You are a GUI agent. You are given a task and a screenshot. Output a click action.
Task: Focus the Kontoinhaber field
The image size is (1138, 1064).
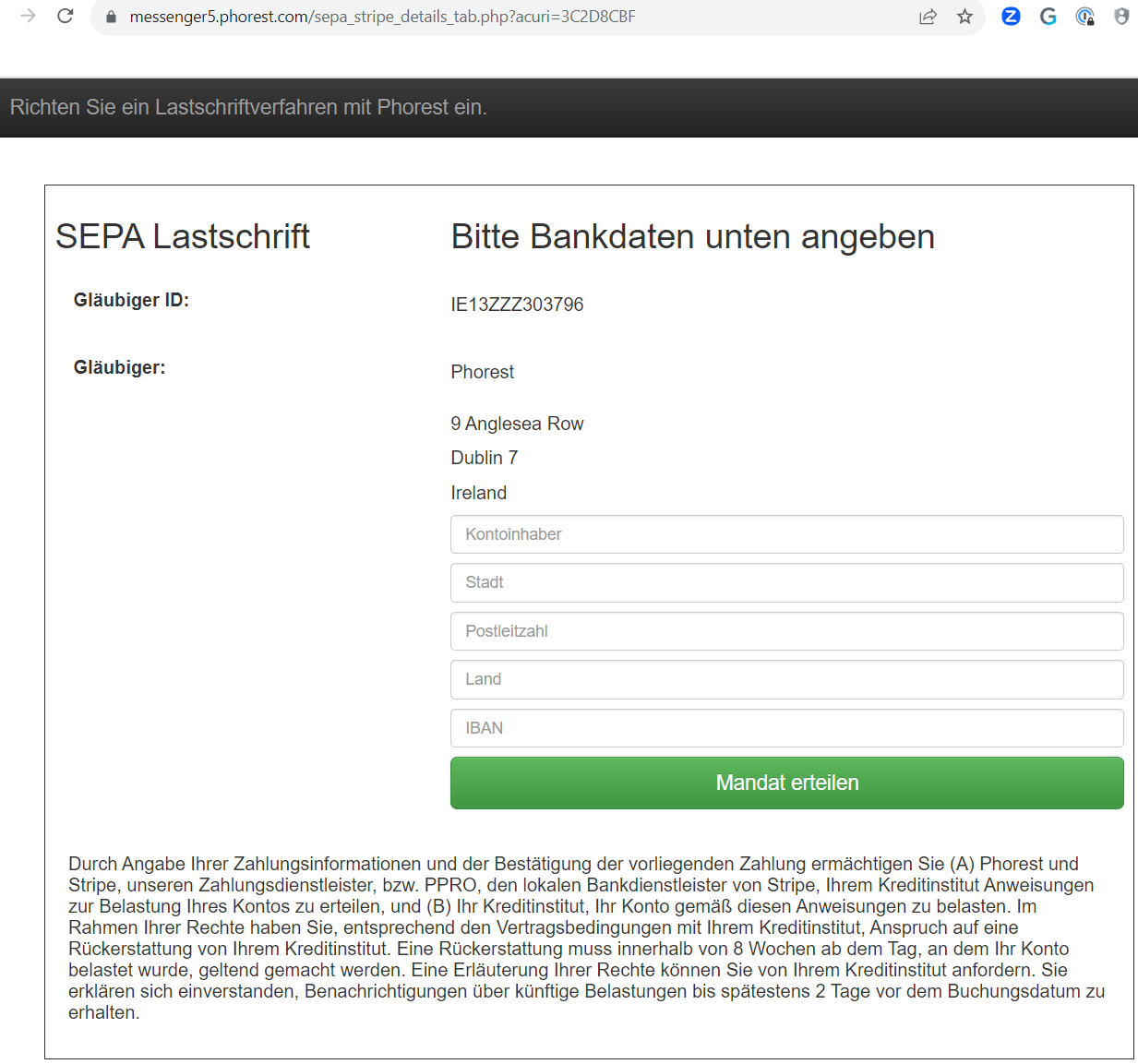coord(786,534)
